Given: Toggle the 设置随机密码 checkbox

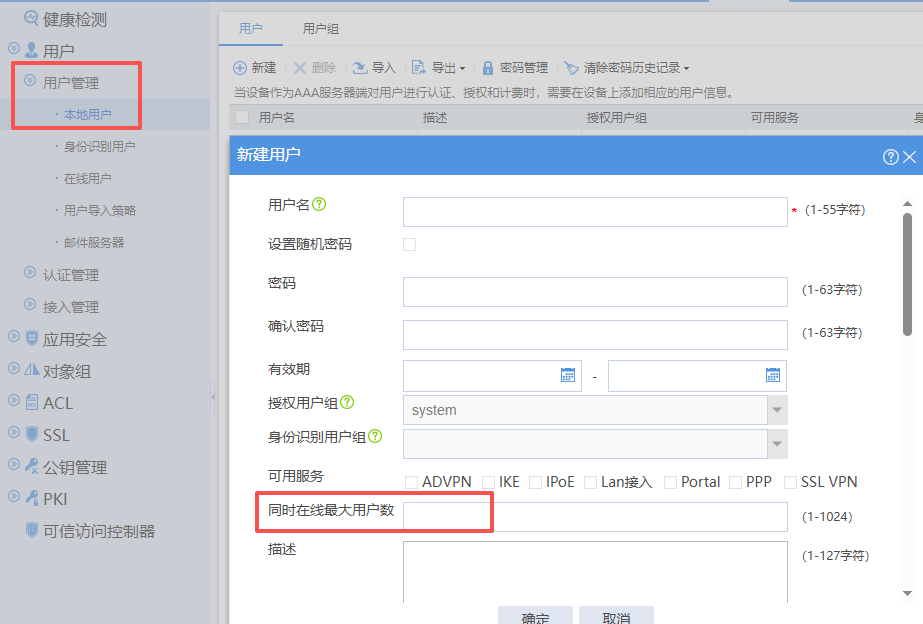Looking at the screenshot, I should [x=410, y=244].
